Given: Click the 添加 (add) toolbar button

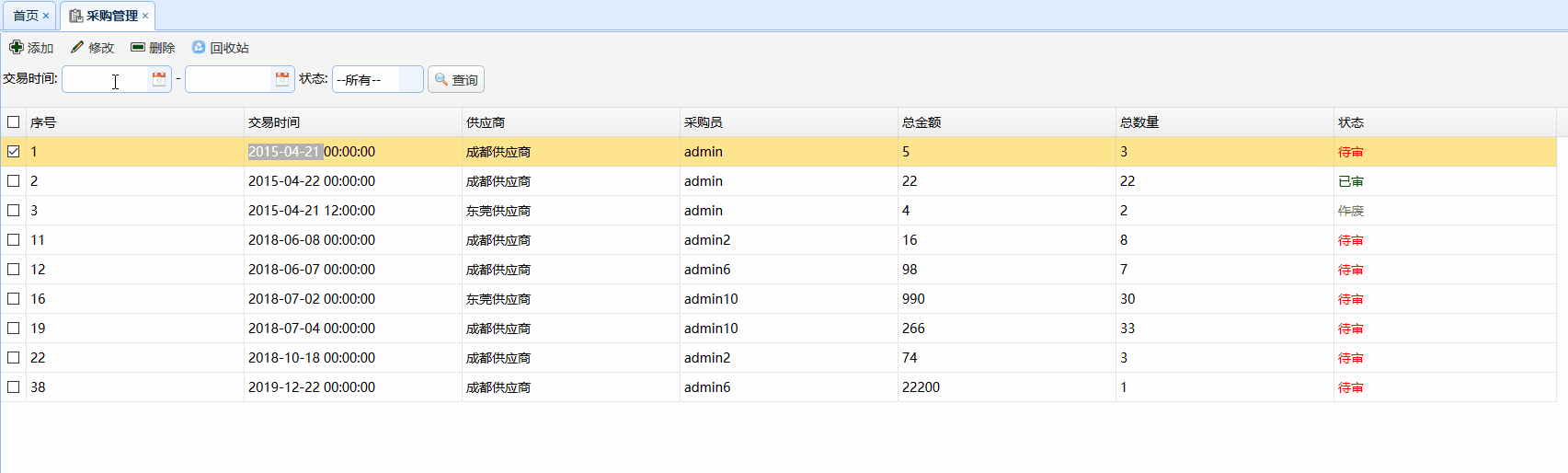Looking at the screenshot, I should tap(31, 48).
